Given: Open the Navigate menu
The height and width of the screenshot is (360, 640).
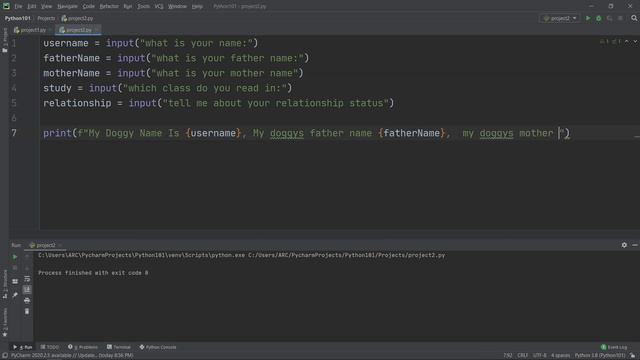Looking at the screenshot, I should [x=67, y=7].
